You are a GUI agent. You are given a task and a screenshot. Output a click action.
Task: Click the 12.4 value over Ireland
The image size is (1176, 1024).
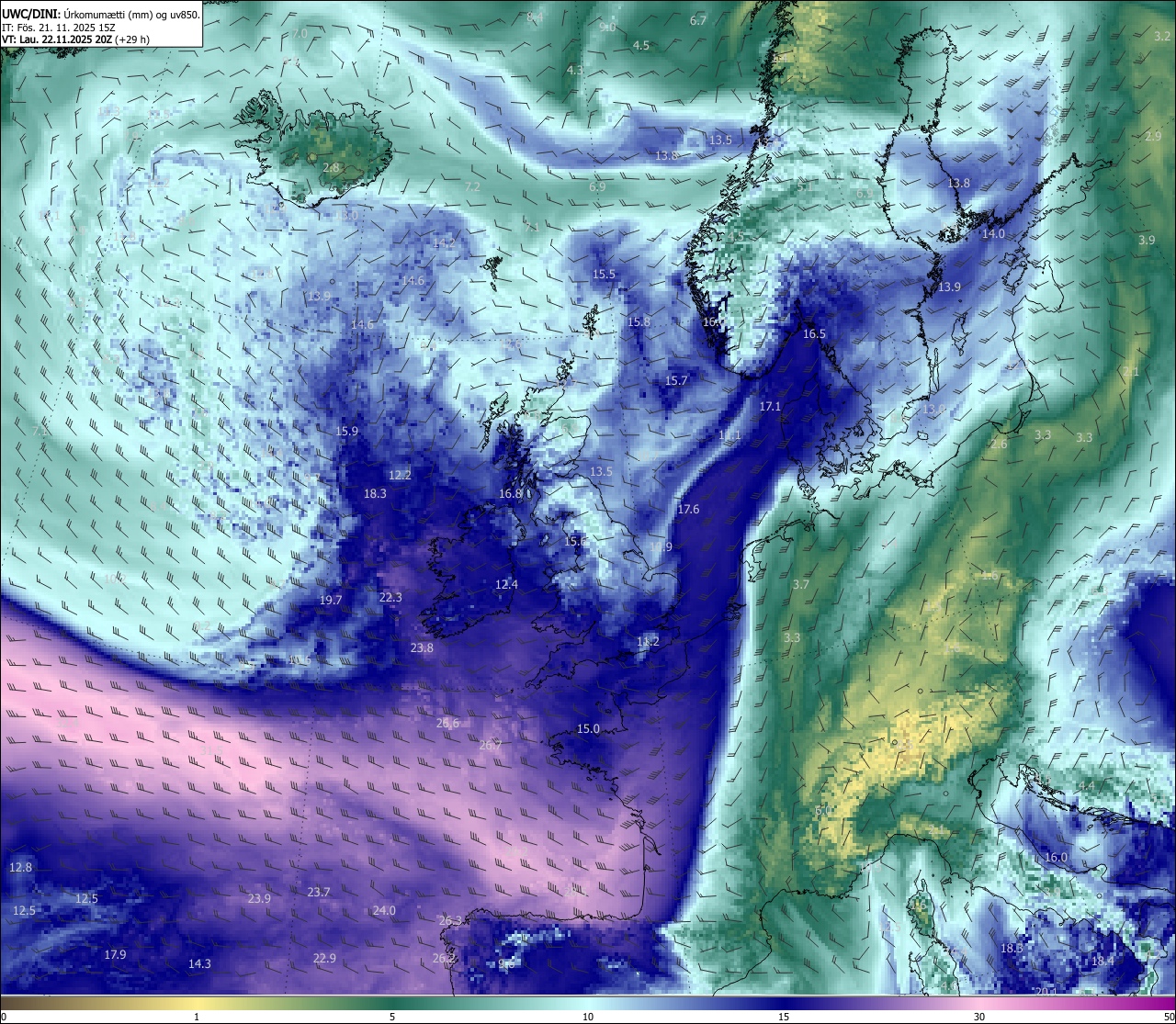pyautogui.click(x=506, y=584)
